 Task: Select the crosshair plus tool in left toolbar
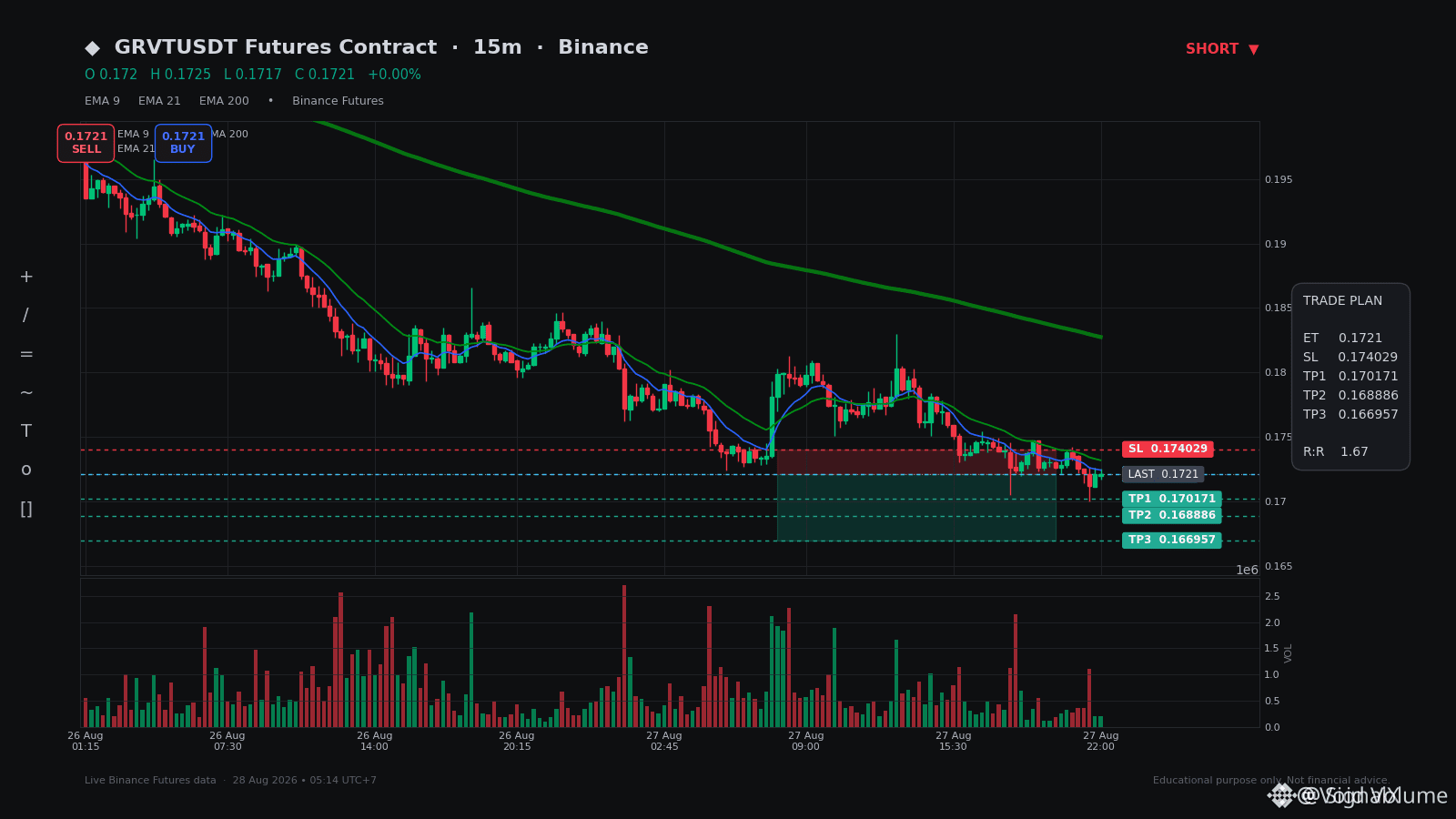tap(26, 277)
